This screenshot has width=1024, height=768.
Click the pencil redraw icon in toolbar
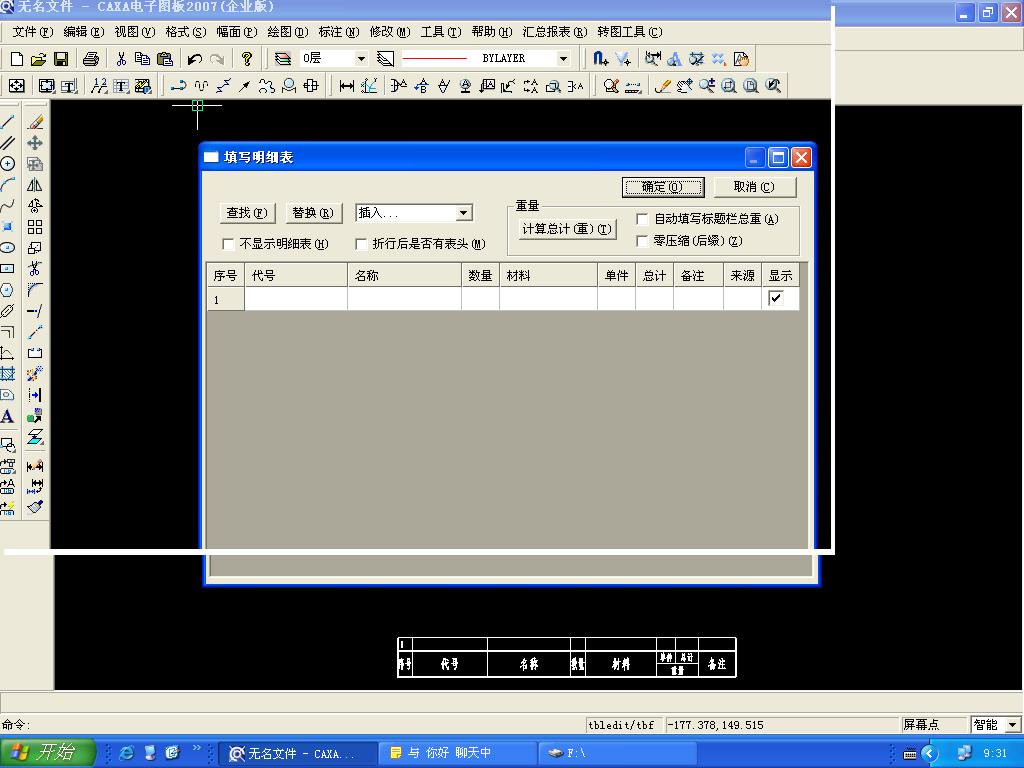[662, 86]
